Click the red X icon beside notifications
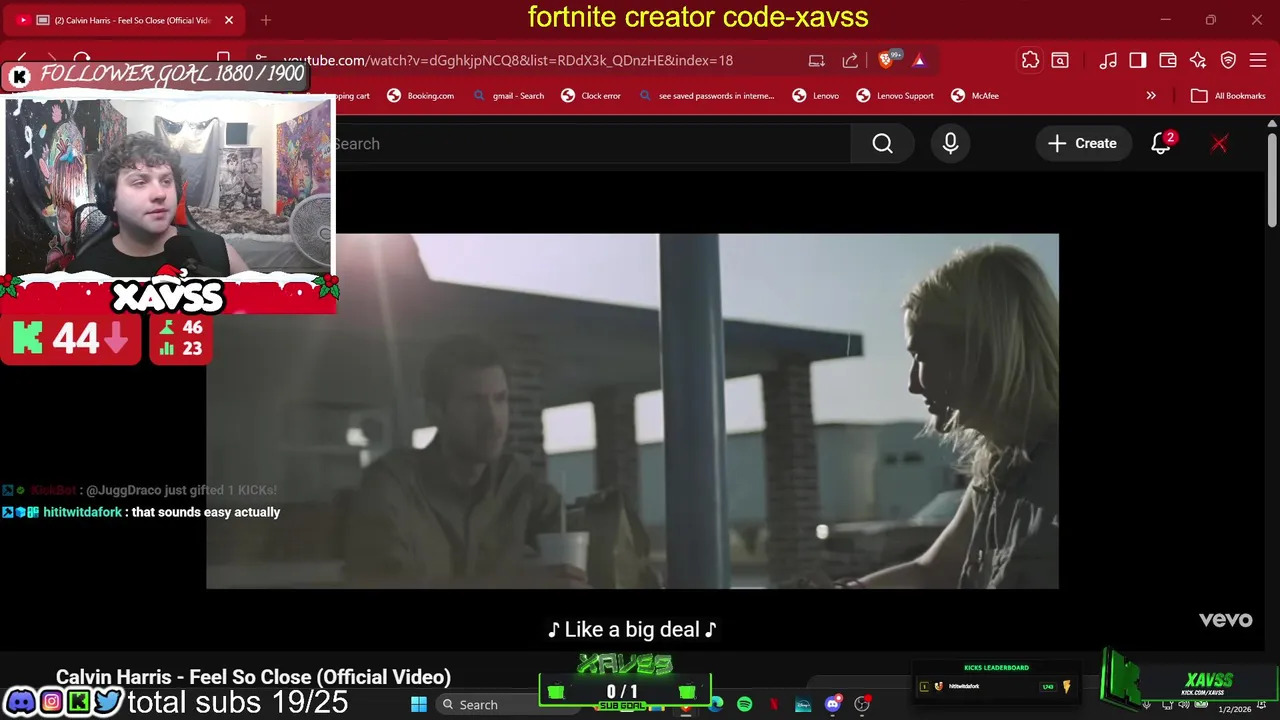This screenshot has height=720, width=1280. 1219,144
